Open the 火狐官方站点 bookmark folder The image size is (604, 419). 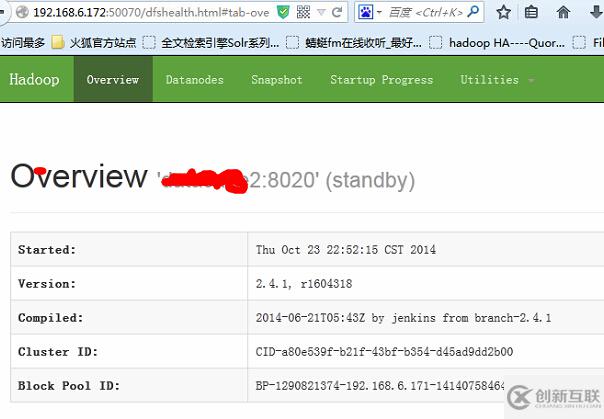click(x=94, y=42)
